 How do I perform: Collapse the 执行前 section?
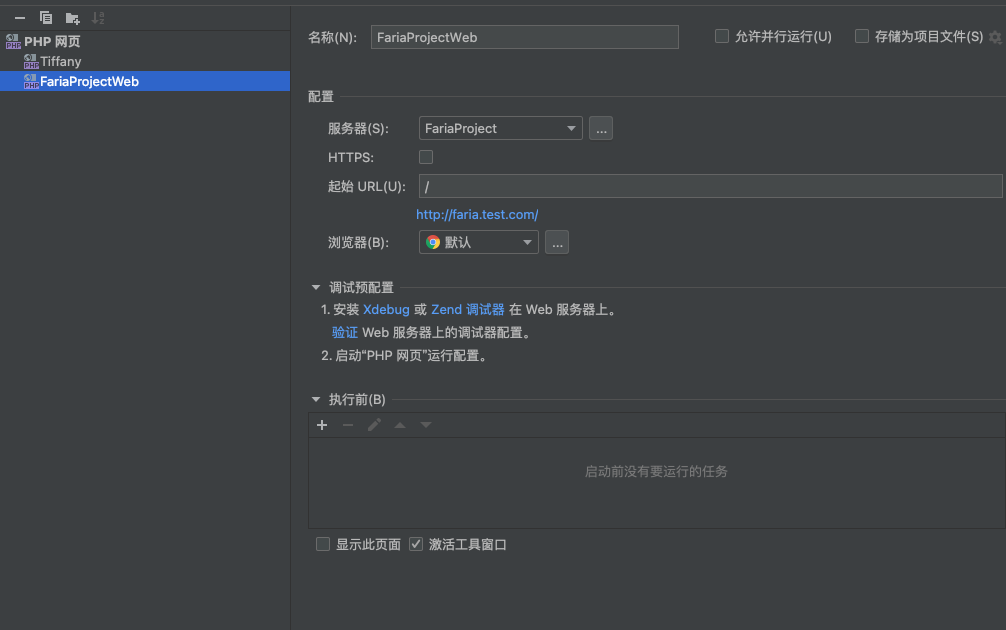pos(316,400)
